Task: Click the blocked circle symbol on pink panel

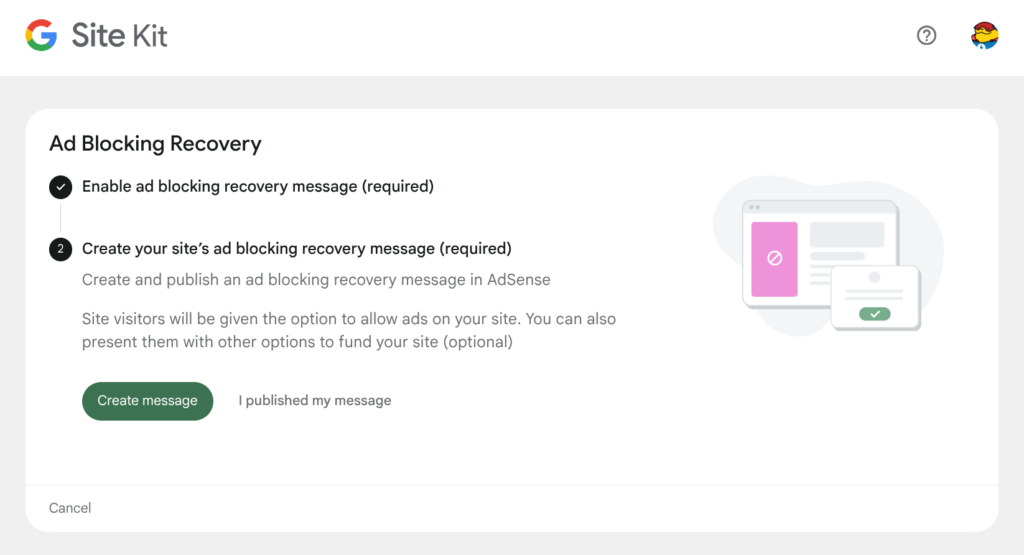Action: (x=775, y=258)
